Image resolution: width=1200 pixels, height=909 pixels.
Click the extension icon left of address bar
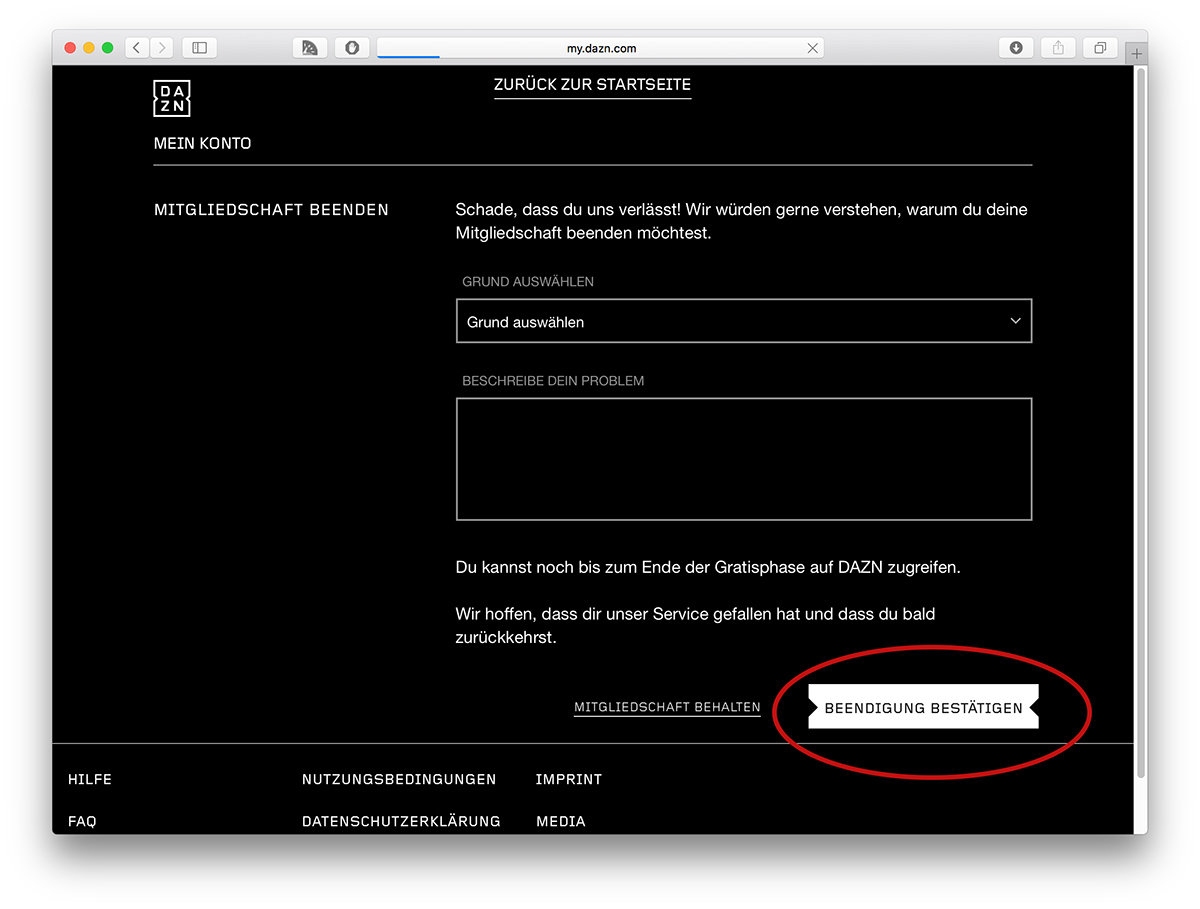pos(352,47)
